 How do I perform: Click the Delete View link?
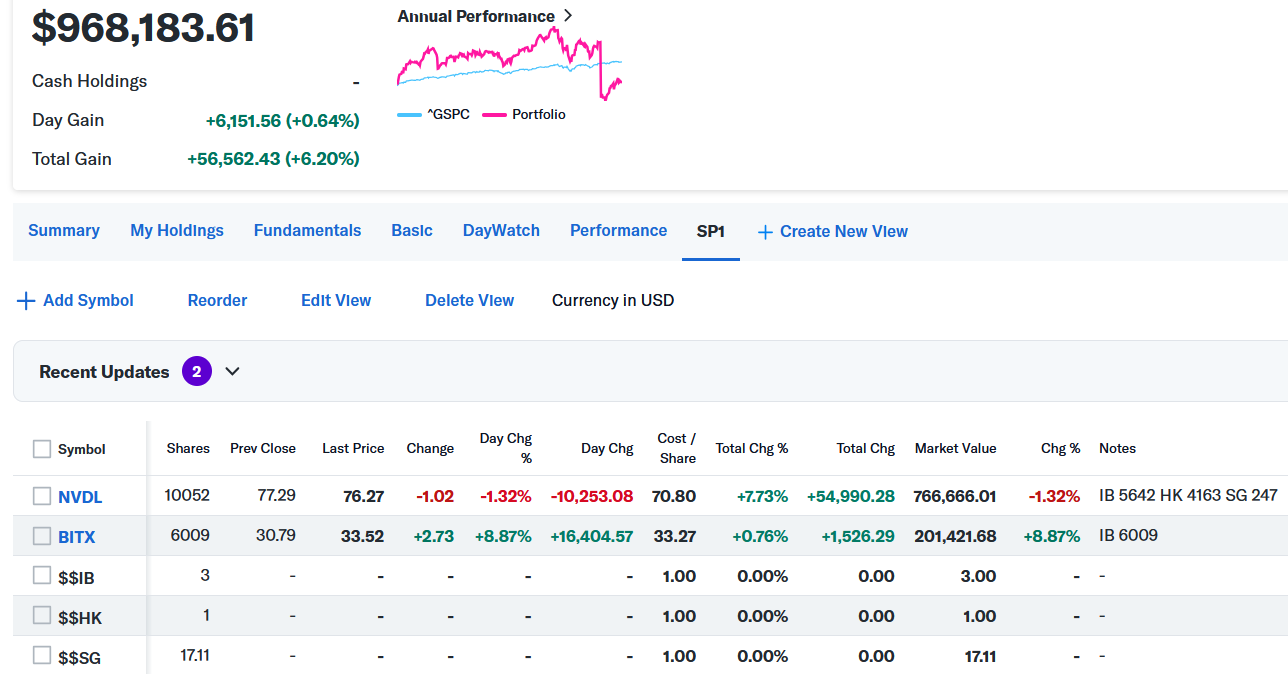click(x=469, y=301)
